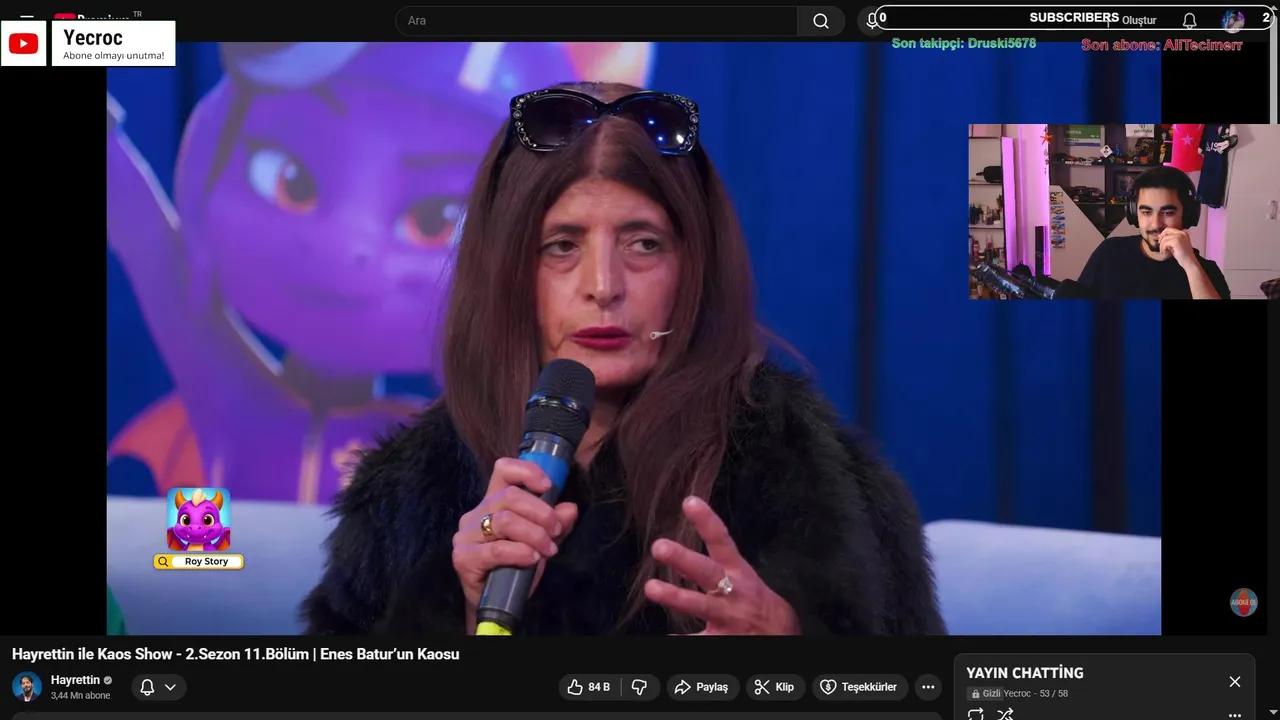Click the main video player

[x=634, y=338]
